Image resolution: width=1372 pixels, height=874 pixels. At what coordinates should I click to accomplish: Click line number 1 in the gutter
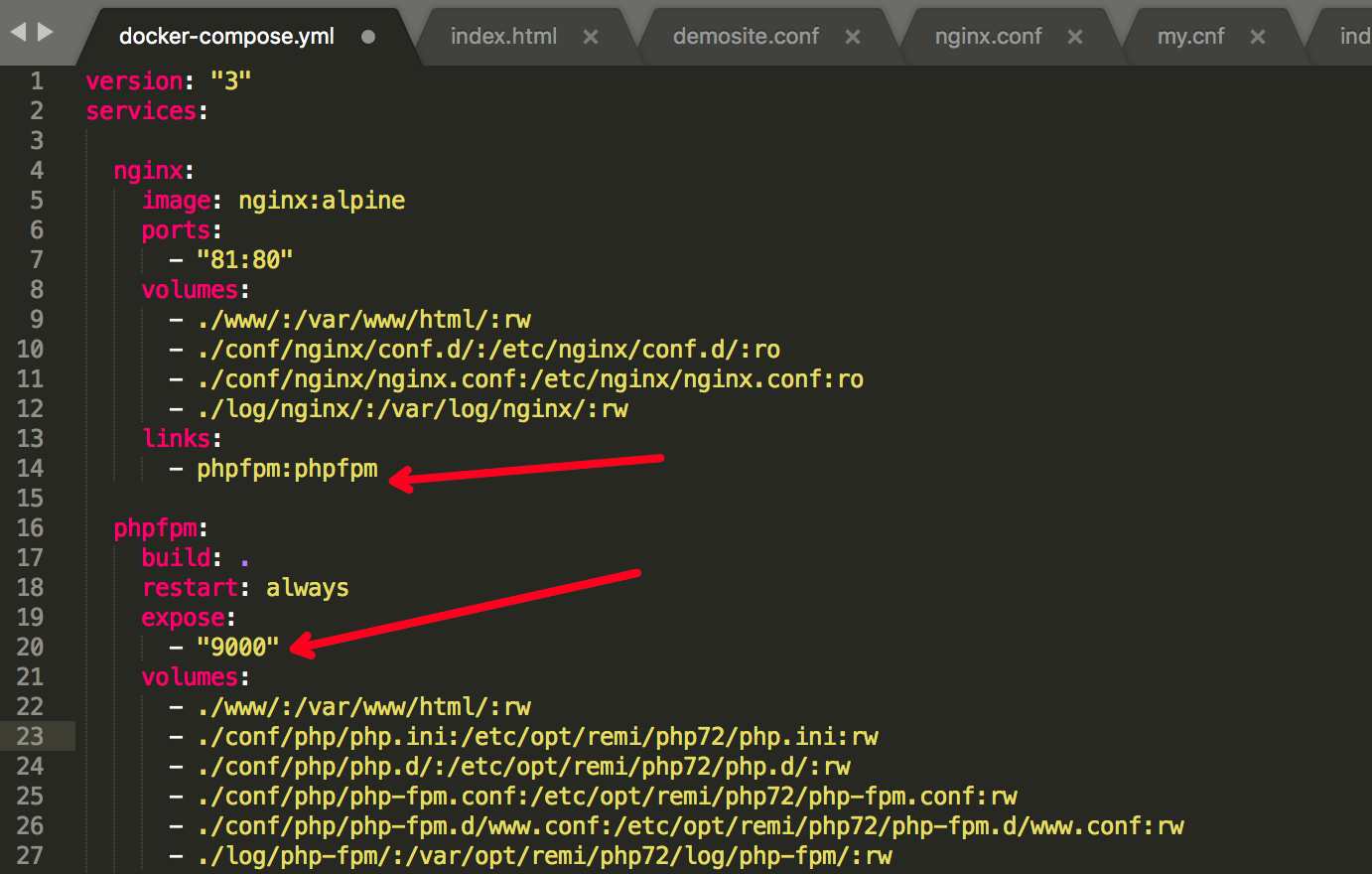[37, 80]
